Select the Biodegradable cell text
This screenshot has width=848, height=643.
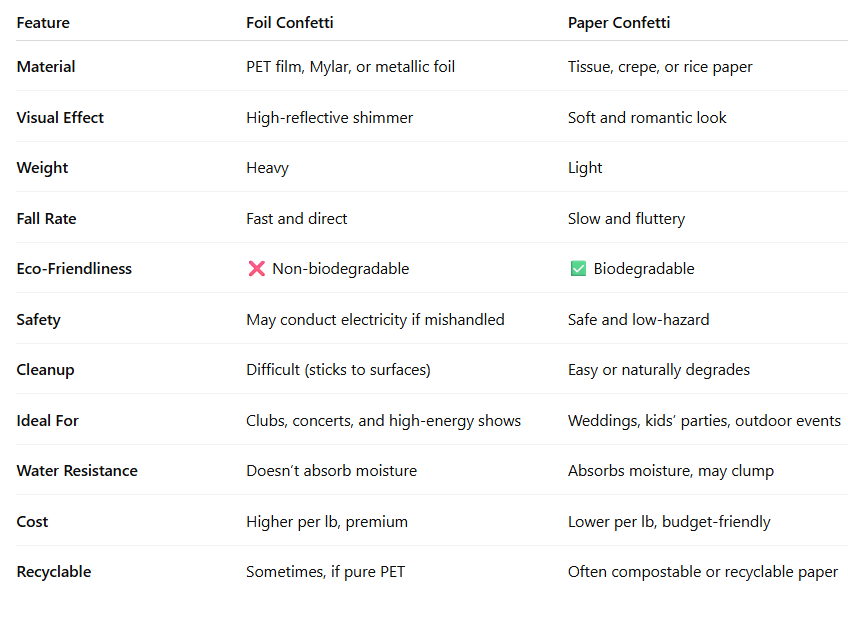pos(644,269)
